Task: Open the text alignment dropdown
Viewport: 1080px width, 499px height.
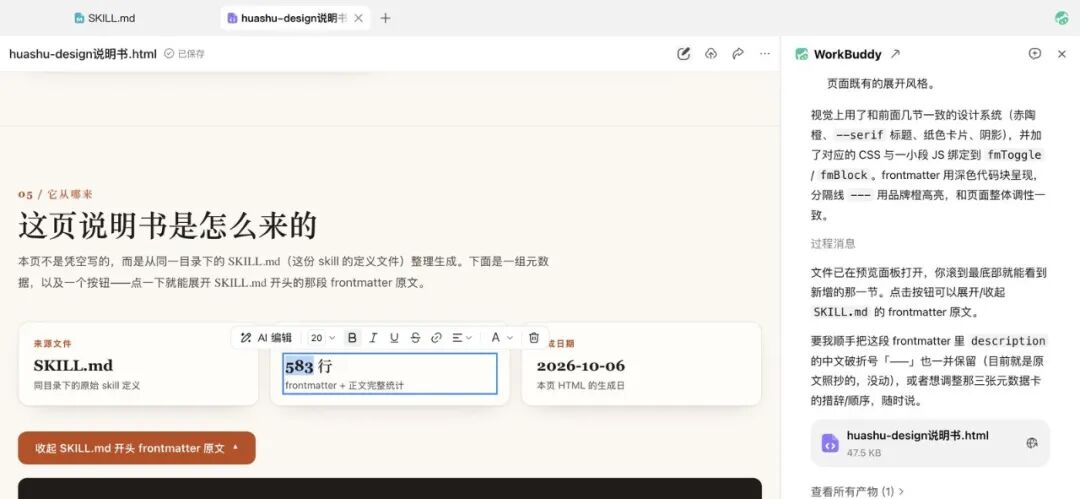Action: pyautogui.click(x=461, y=338)
